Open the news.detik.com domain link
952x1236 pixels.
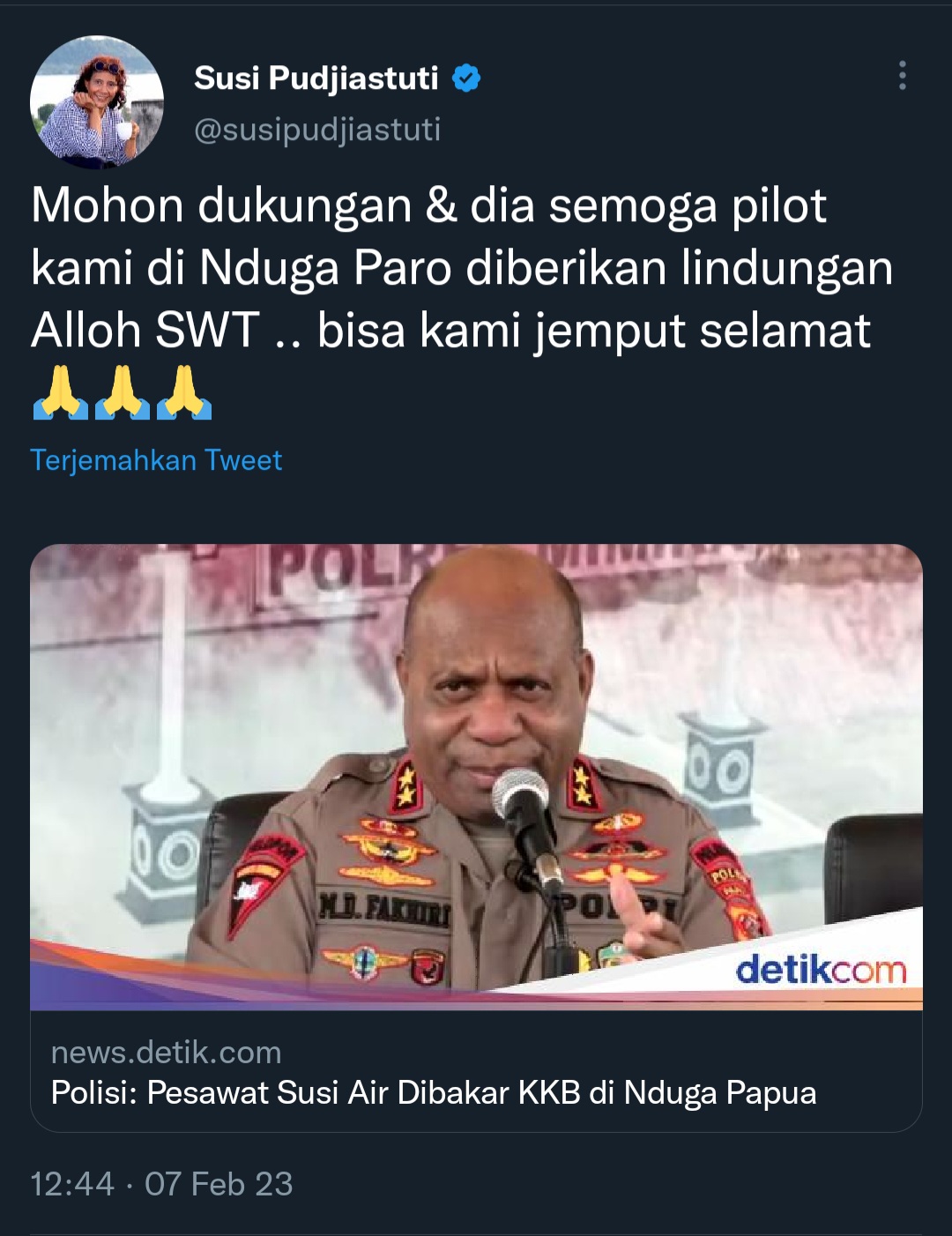[x=166, y=1052]
